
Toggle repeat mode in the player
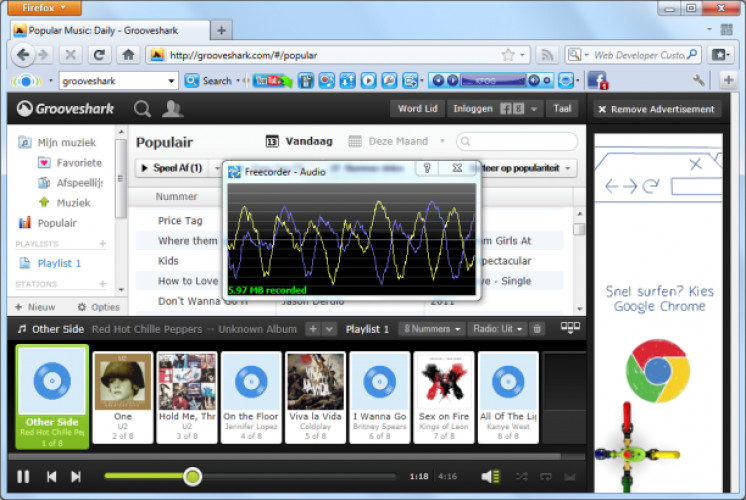[x=546, y=476]
